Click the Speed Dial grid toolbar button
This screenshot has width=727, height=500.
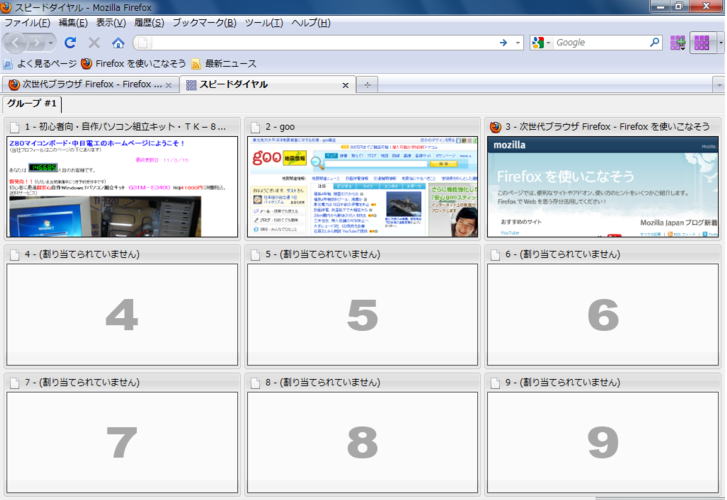[x=701, y=43]
